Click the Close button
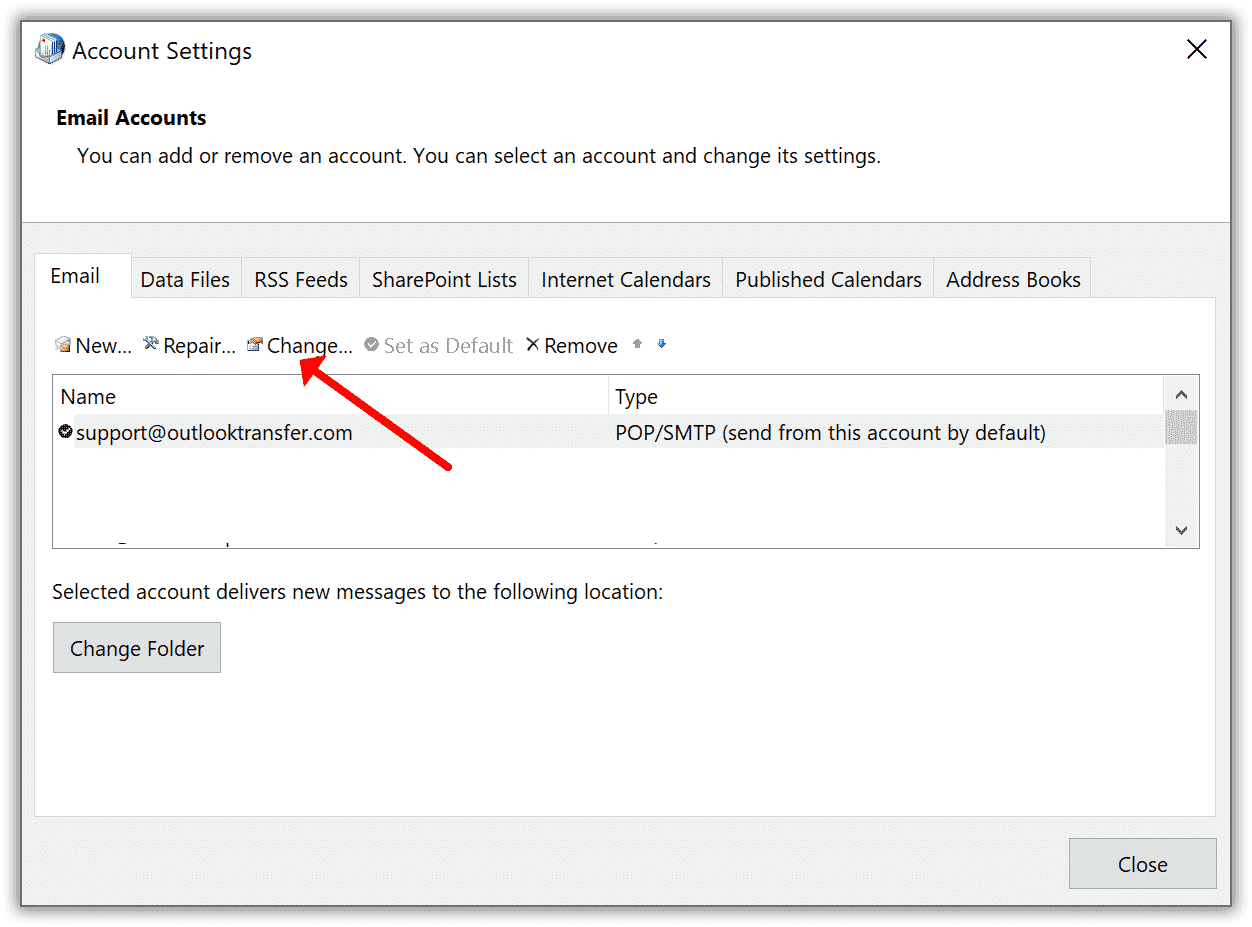The width and height of the screenshot is (1252, 927). coord(1142,864)
